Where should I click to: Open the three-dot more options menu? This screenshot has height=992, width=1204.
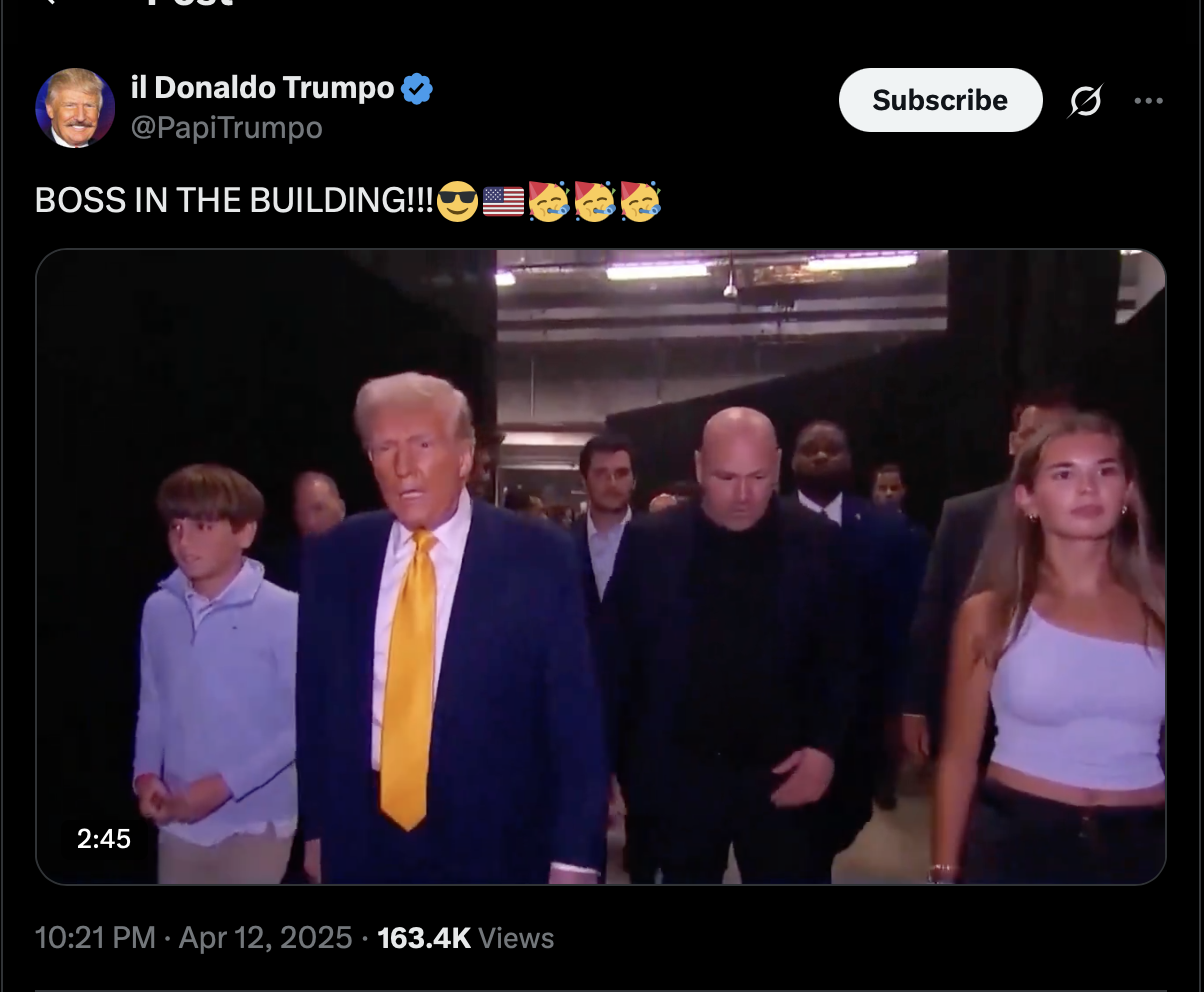click(1148, 100)
